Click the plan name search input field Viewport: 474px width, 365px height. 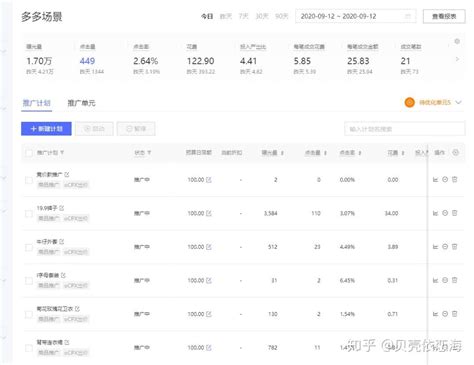pyautogui.click(x=405, y=129)
